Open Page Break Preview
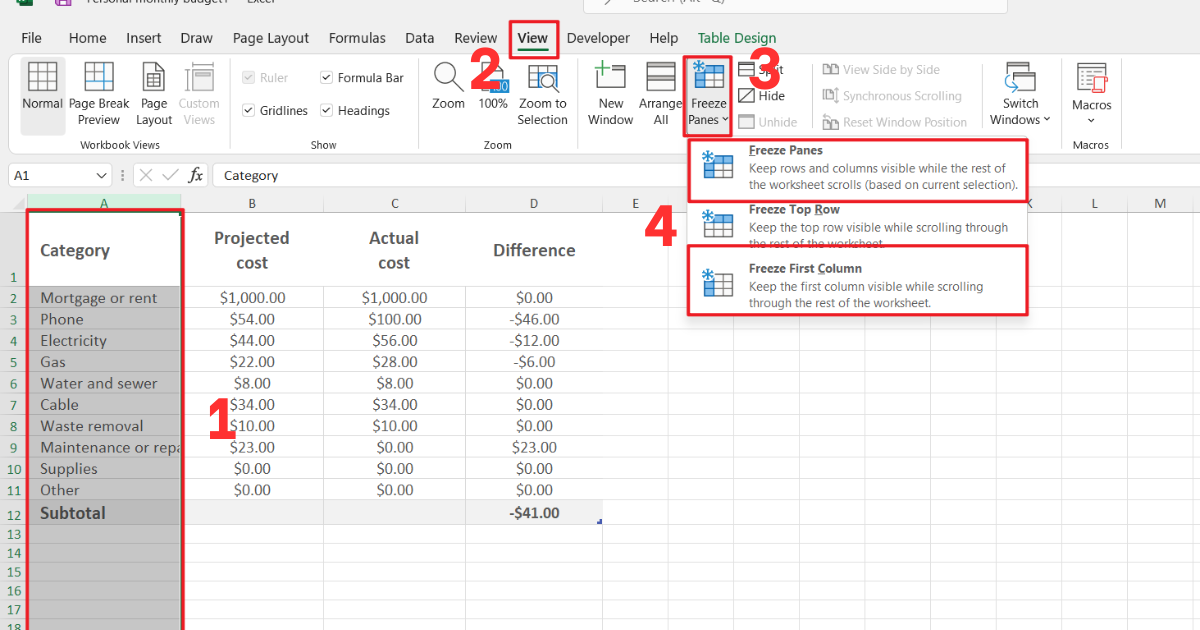 click(x=99, y=95)
